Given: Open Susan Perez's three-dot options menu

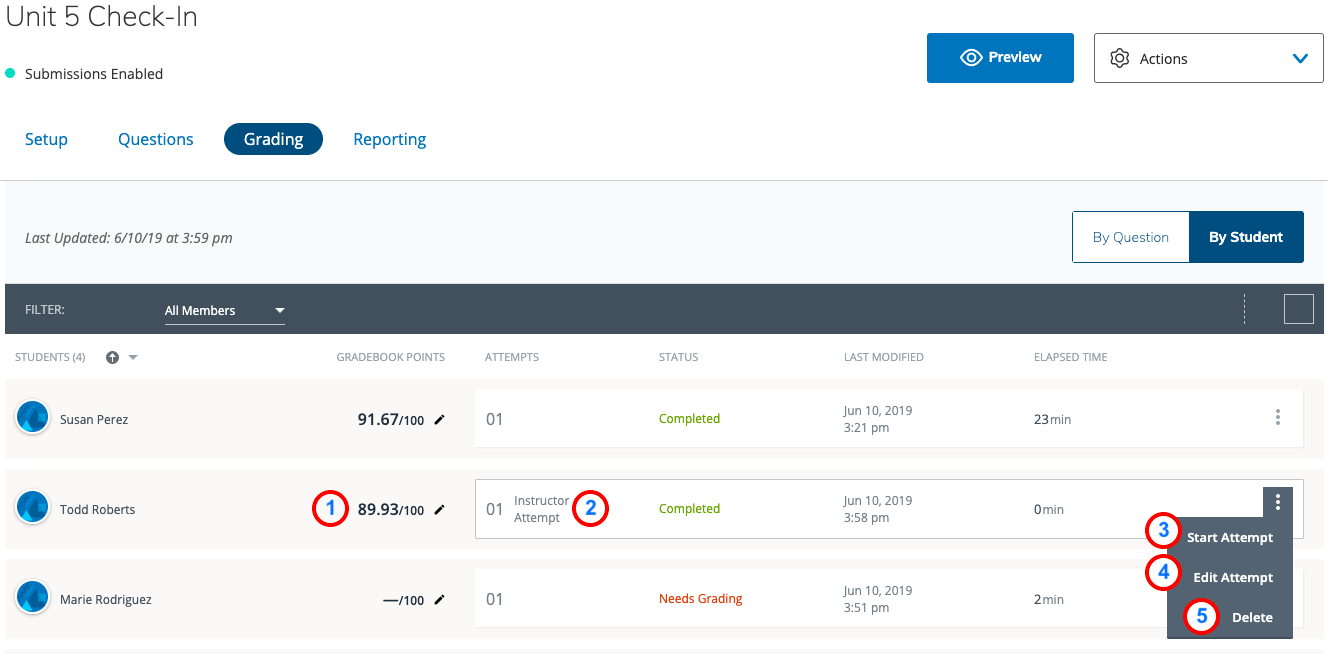Looking at the screenshot, I should [x=1277, y=418].
